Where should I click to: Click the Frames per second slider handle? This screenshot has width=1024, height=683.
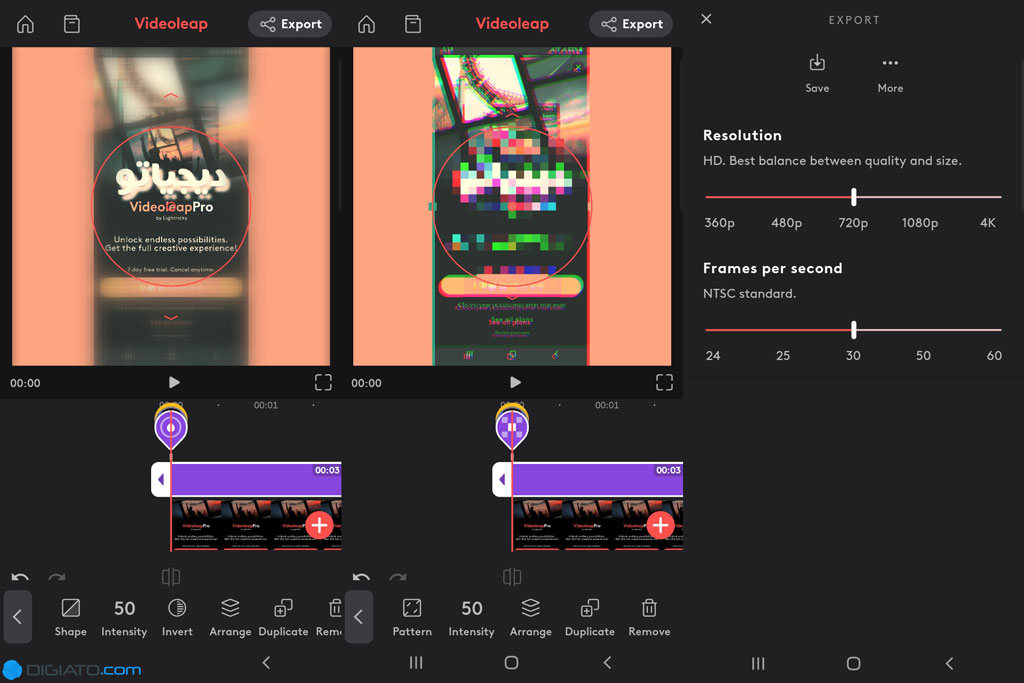click(x=854, y=330)
